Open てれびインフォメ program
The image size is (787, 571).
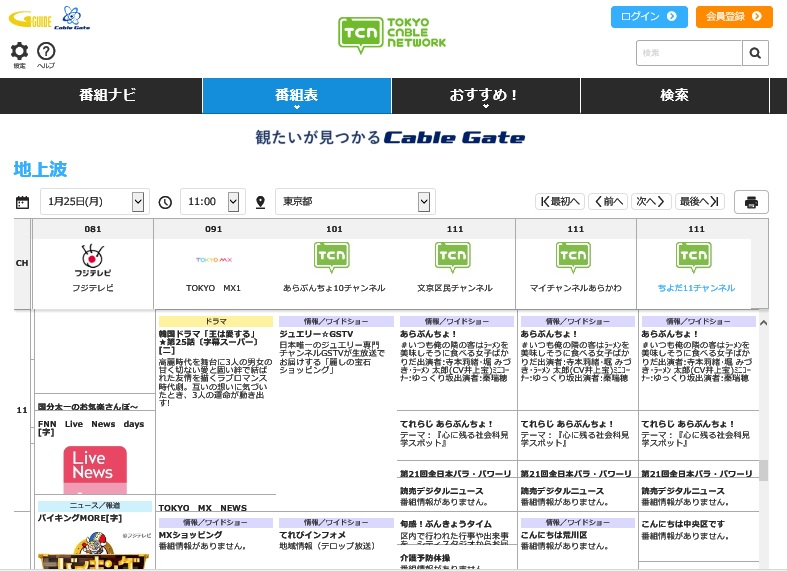(x=313, y=535)
